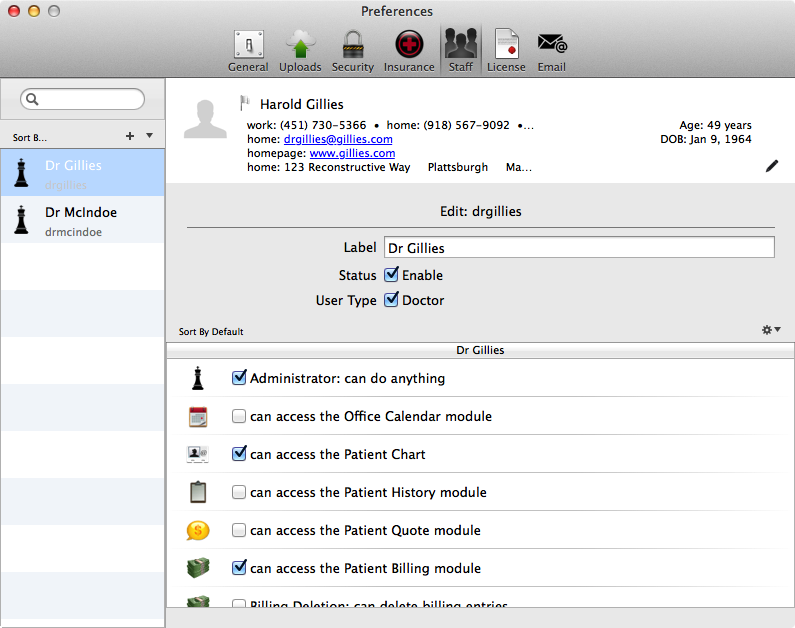795x628 pixels.
Task: Open the www.gillies.com homepage link
Action: click(352, 153)
